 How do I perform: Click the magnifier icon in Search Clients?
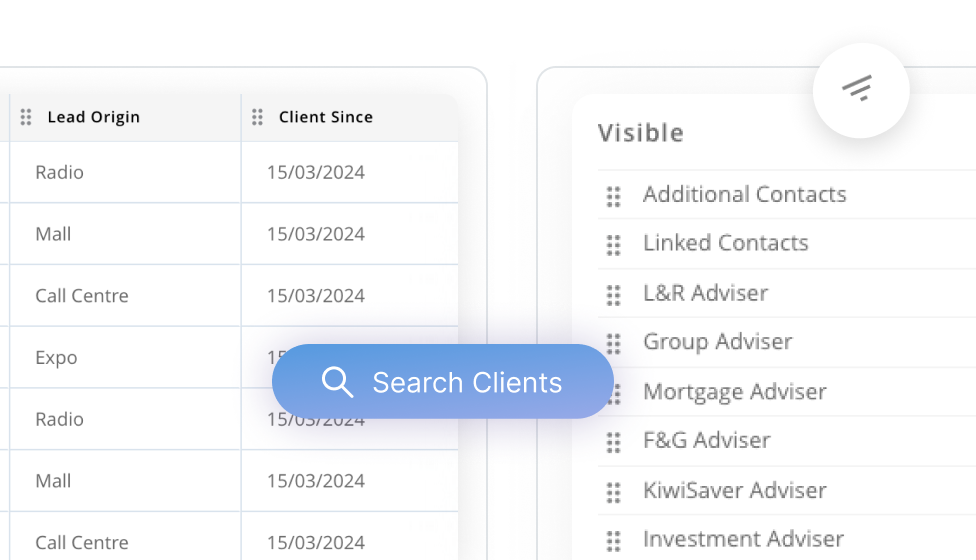337,381
